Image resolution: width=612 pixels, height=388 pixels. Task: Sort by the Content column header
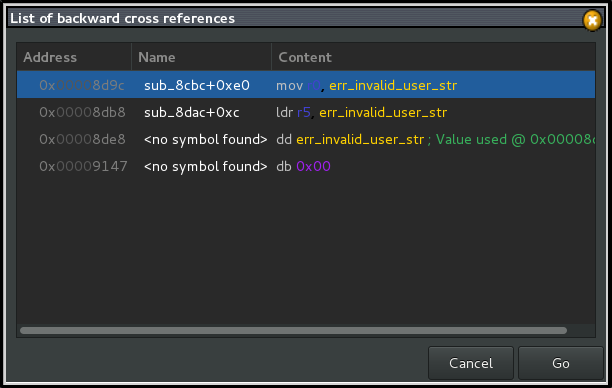(x=433, y=57)
